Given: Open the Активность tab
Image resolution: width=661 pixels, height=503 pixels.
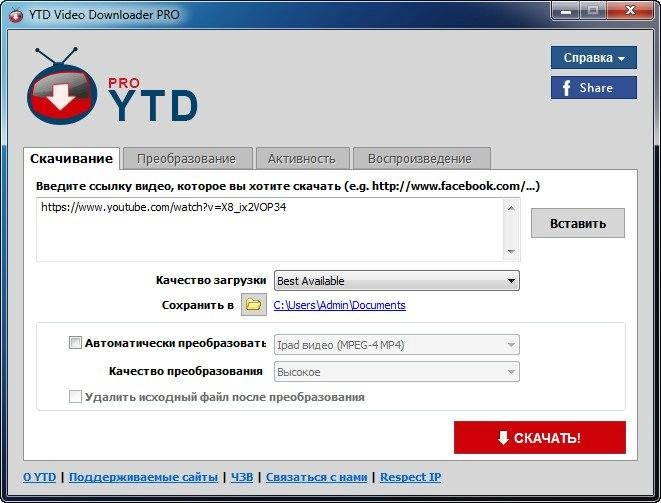Looking at the screenshot, I should (302, 159).
